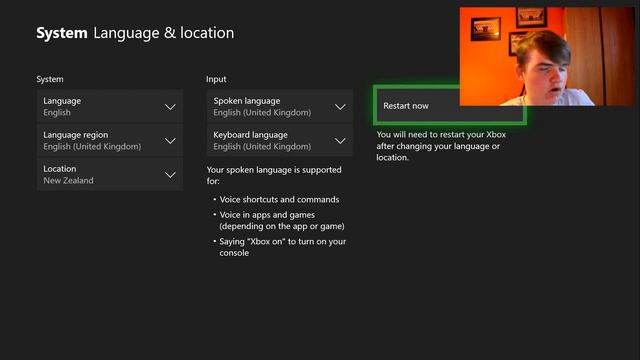Expand the Language region dropdown
Screen dimensions: 640x360
(110, 140)
